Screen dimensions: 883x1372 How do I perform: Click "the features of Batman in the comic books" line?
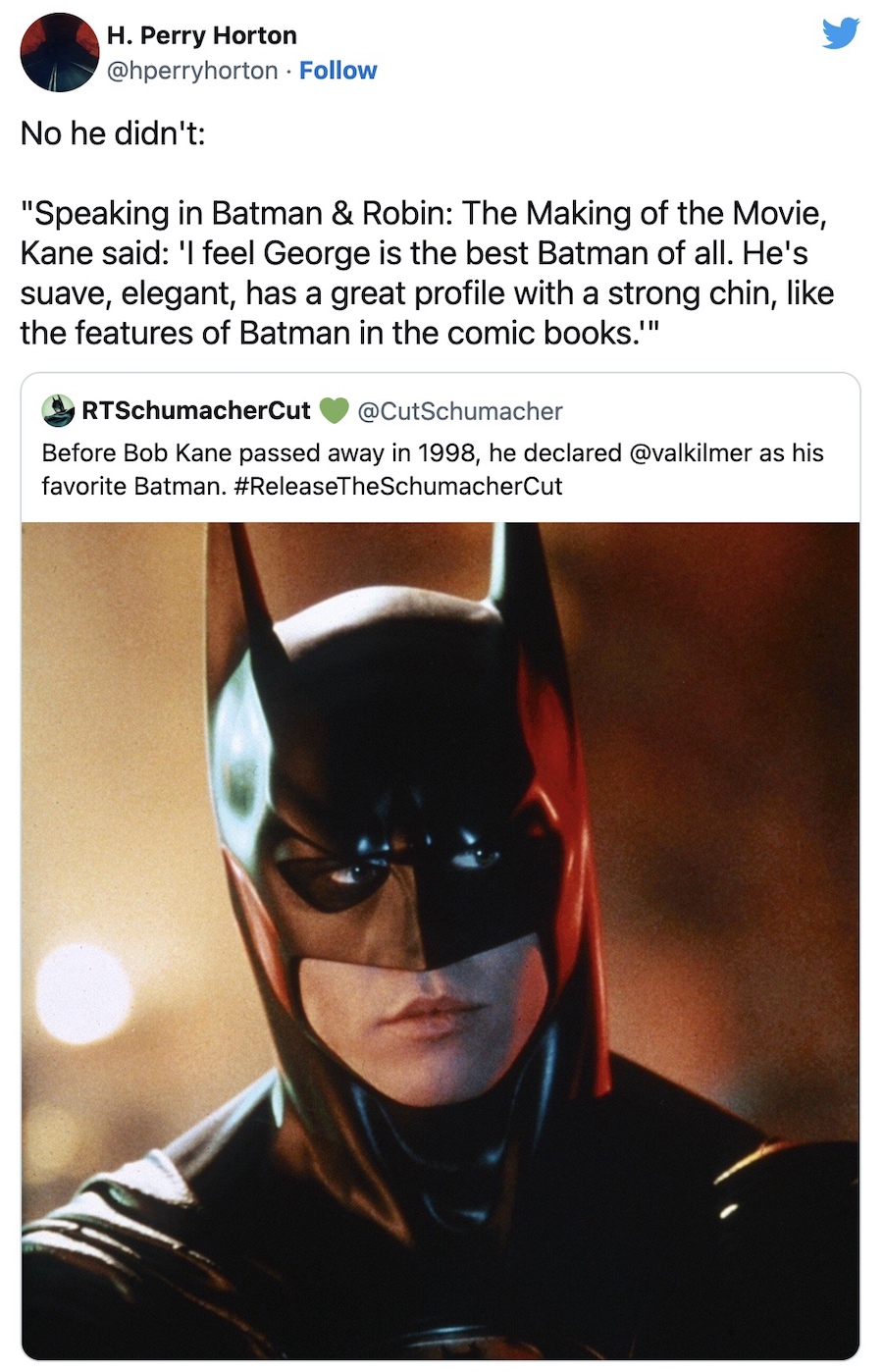pos(340,334)
